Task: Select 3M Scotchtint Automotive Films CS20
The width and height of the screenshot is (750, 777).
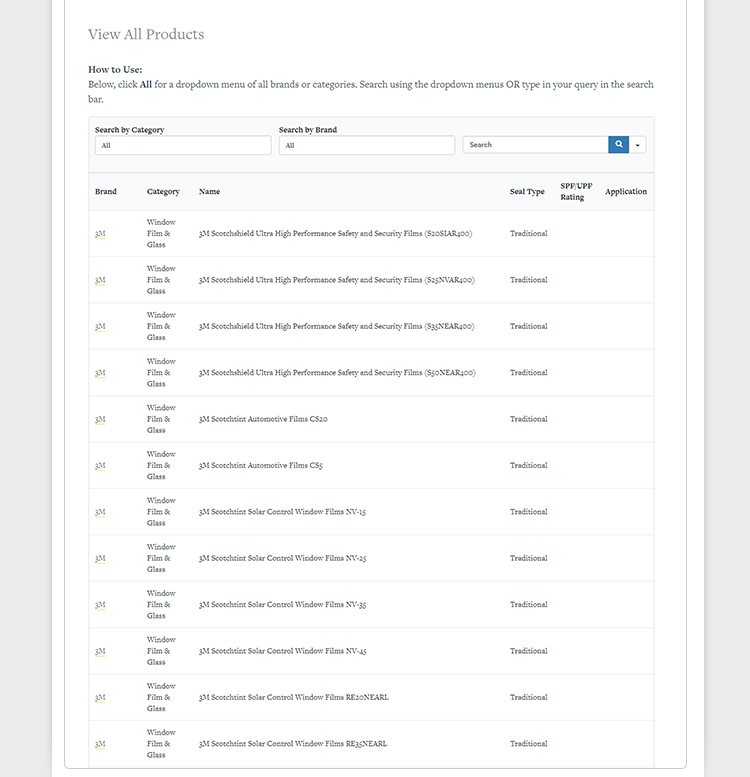Action: pos(263,419)
